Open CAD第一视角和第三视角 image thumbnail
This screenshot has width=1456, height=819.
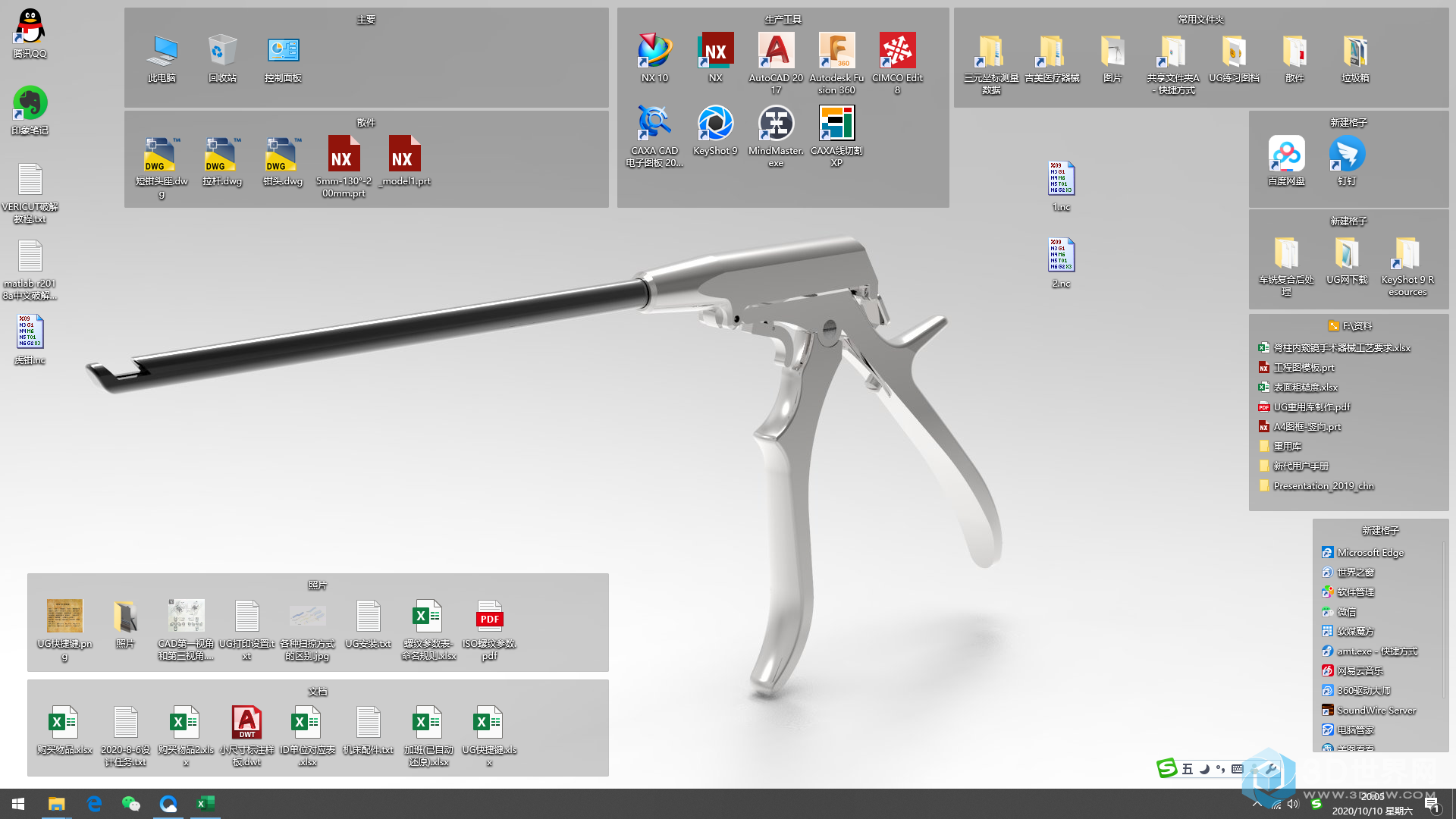(x=186, y=629)
